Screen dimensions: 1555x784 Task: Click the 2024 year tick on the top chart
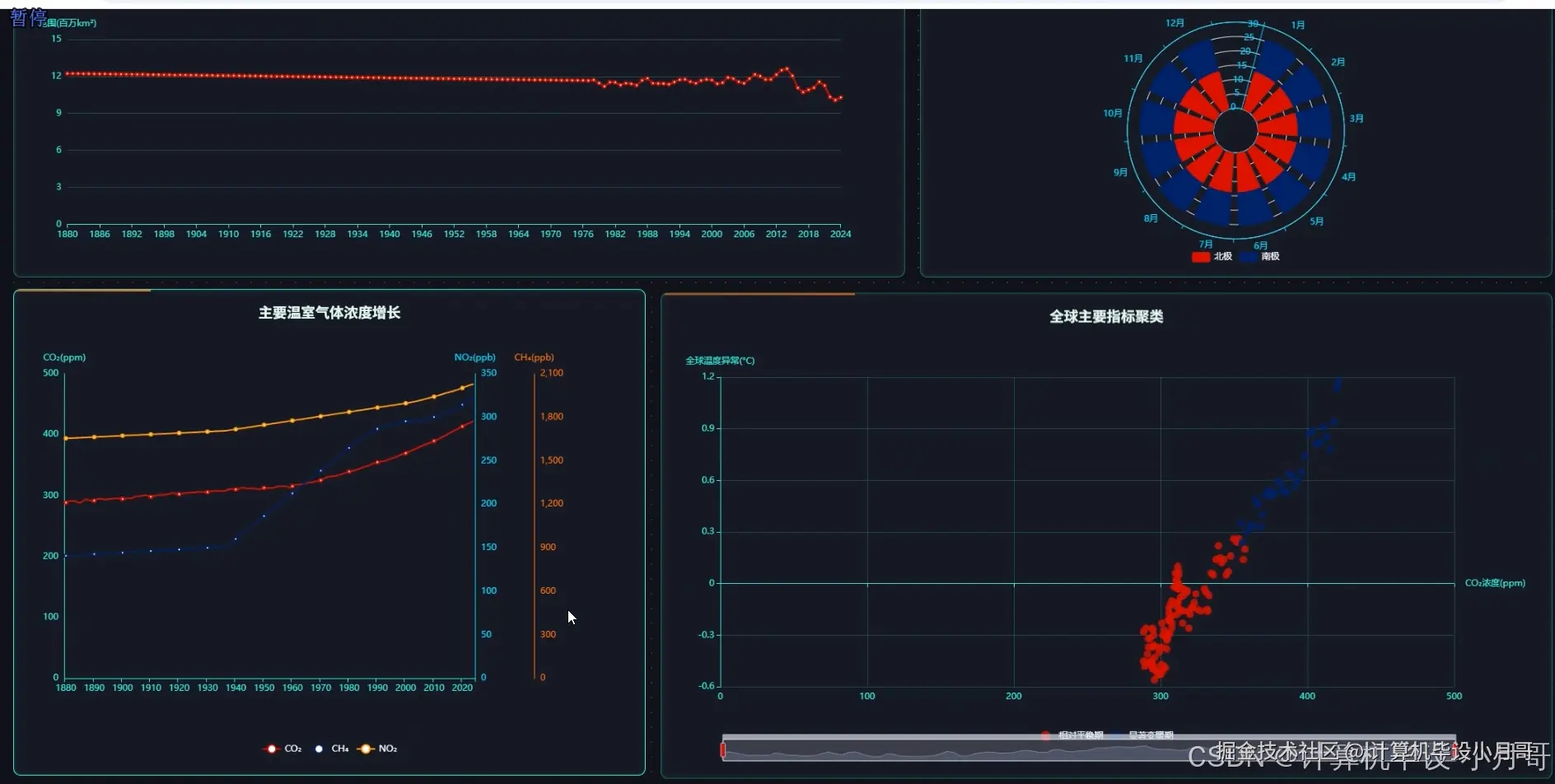pyautogui.click(x=841, y=235)
